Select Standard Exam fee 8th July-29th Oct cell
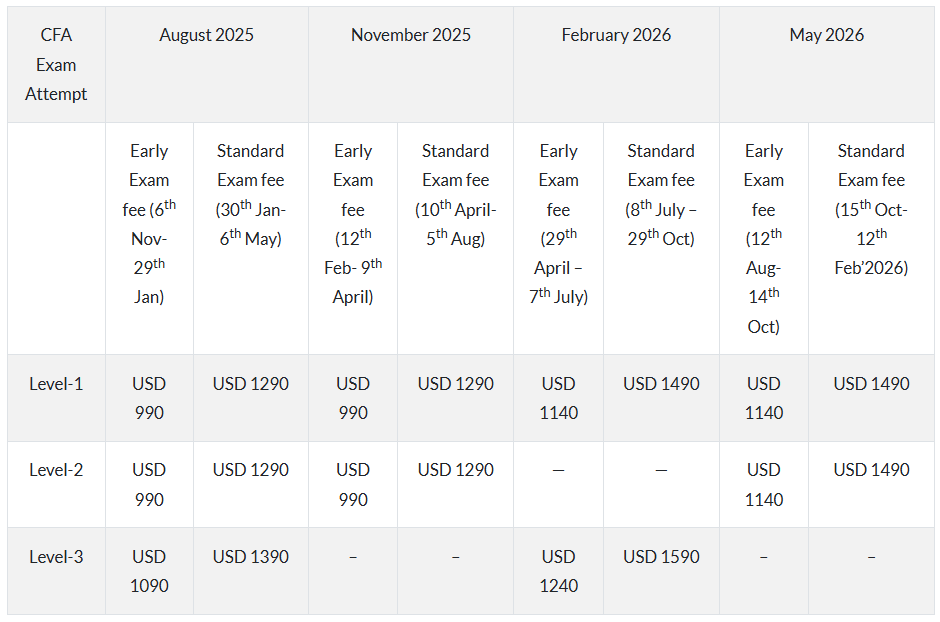The height and width of the screenshot is (622, 940). pyautogui.click(x=661, y=195)
